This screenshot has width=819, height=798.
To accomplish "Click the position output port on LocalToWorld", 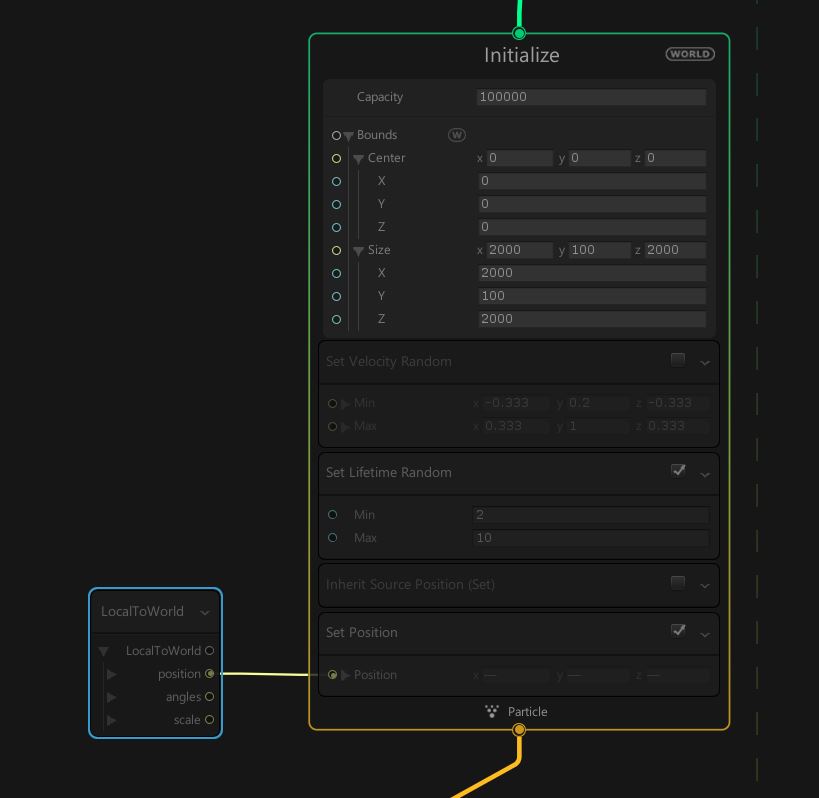I will click(x=210, y=673).
